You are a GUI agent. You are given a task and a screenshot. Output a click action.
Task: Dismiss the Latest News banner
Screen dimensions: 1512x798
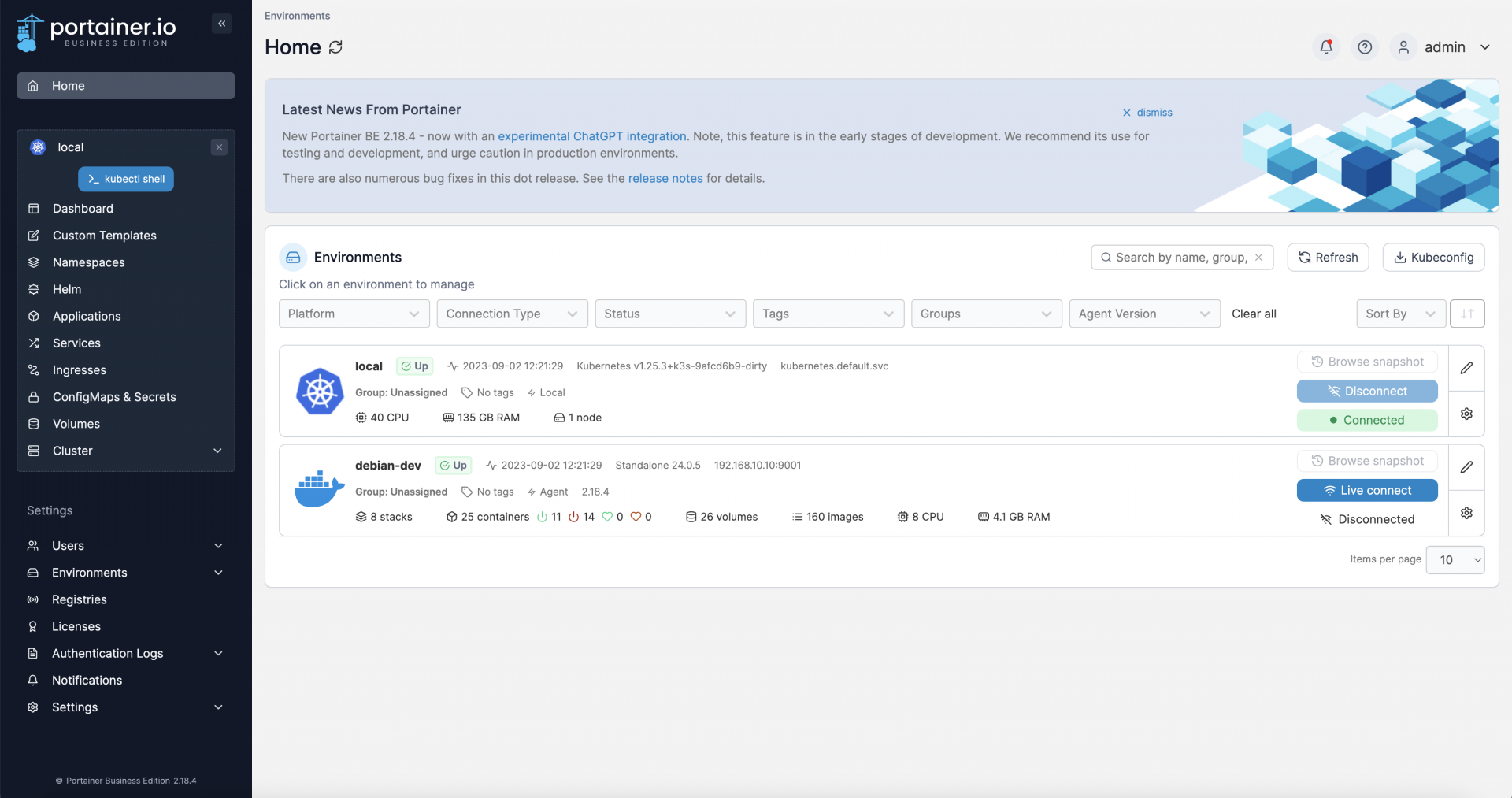pos(1147,113)
